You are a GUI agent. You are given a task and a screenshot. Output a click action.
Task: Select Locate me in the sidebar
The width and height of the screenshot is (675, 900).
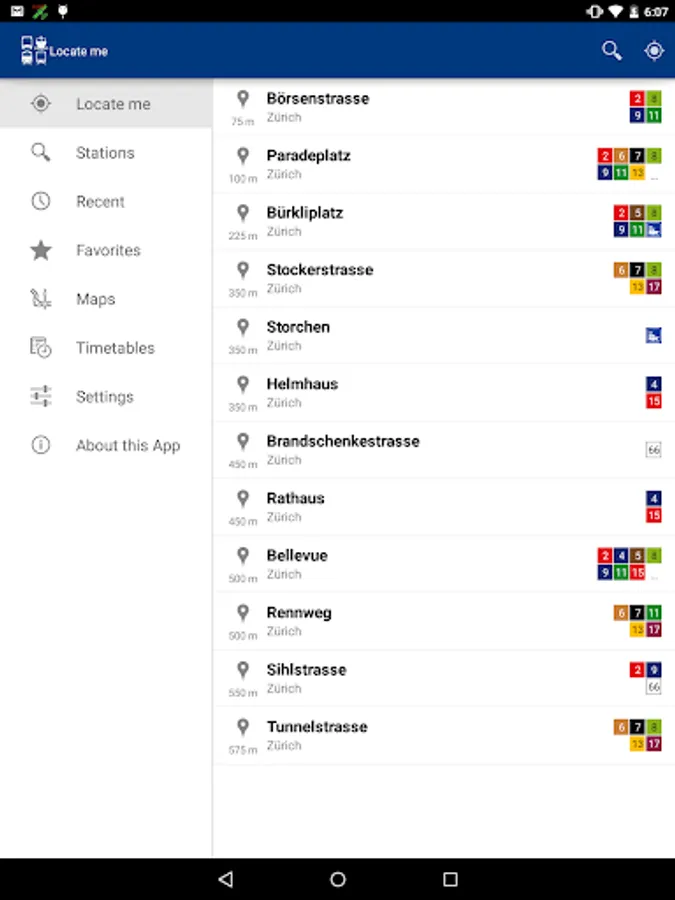[x=113, y=104]
